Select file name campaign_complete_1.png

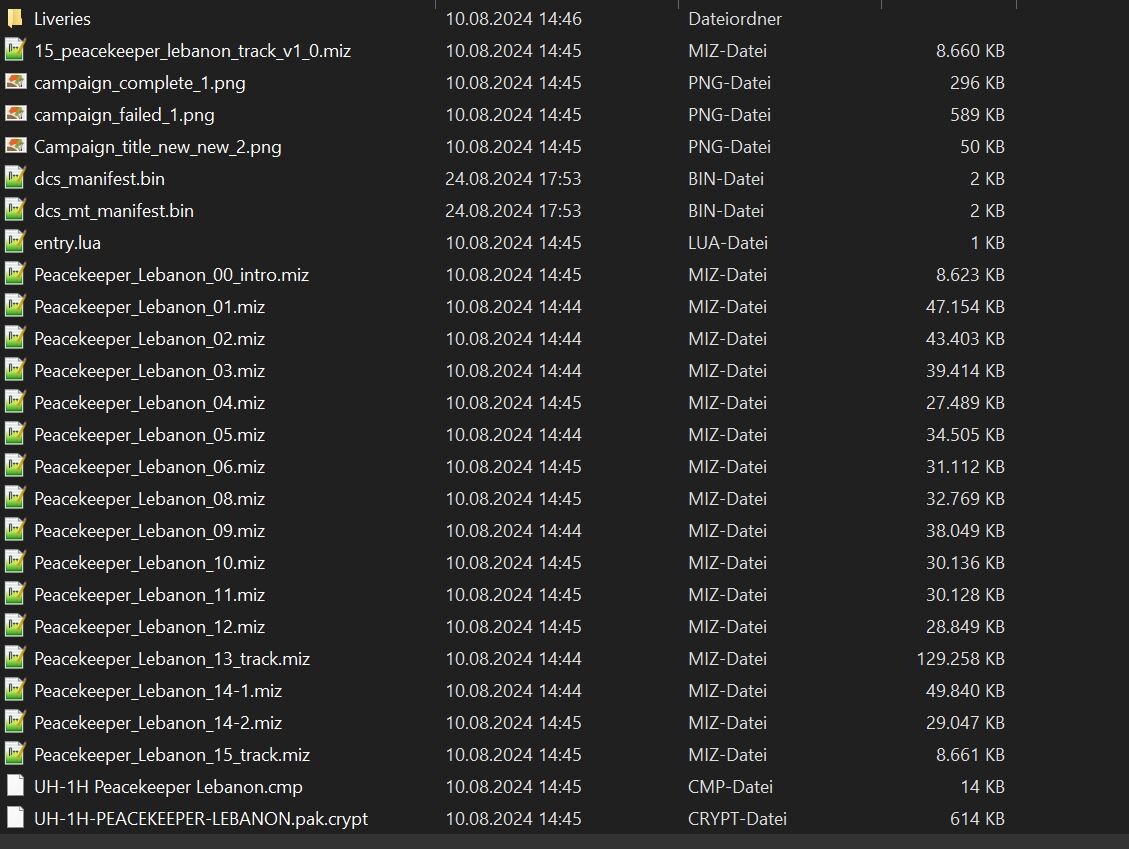[x=140, y=83]
